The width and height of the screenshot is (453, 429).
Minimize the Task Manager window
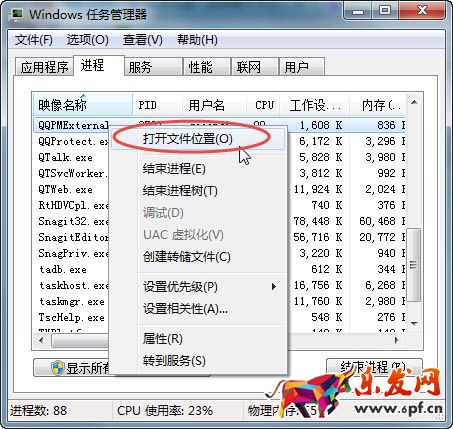tap(358, 12)
